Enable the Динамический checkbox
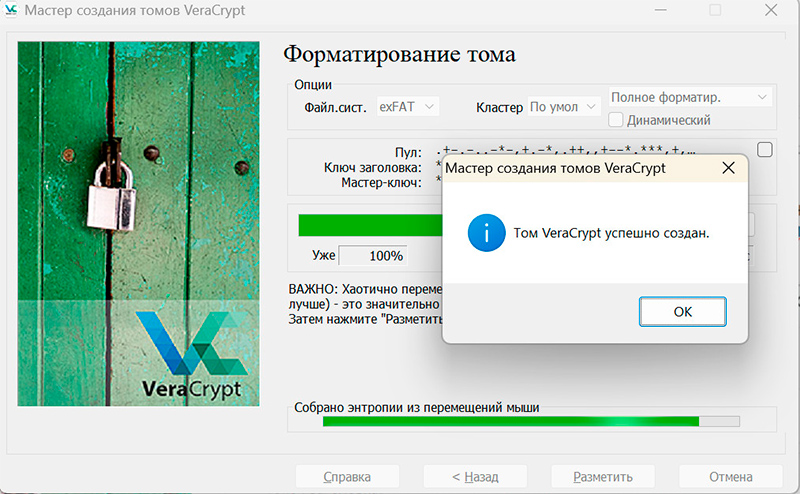 (x=616, y=120)
